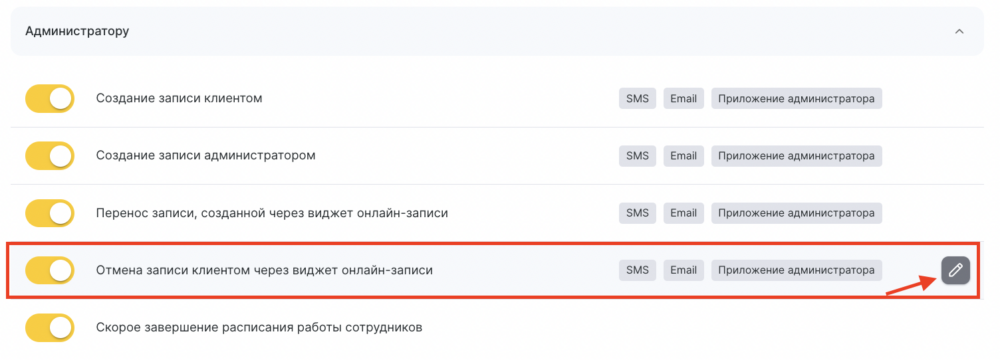
Task: Click Email tag in Отмена записи row
Action: point(684,271)
